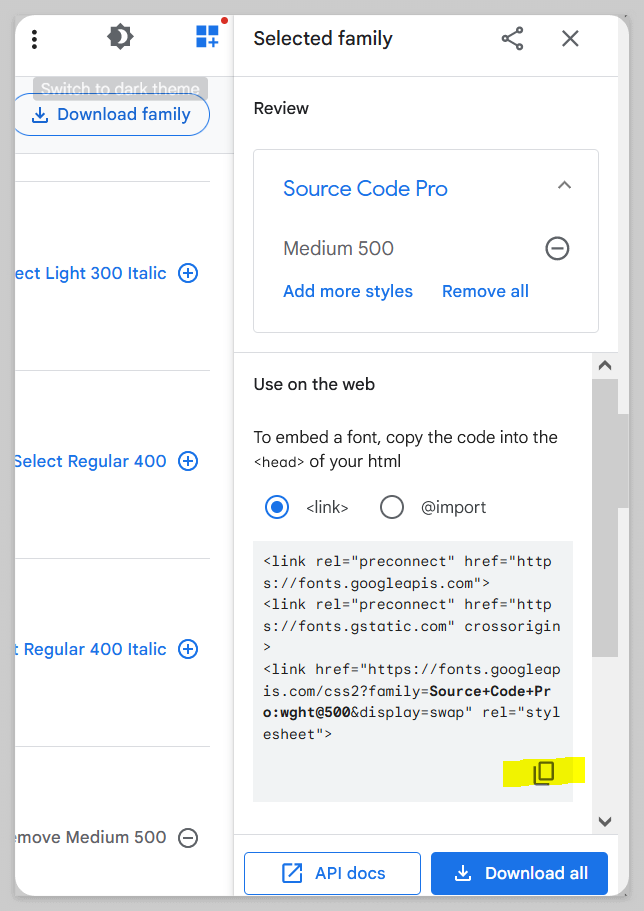The image size is (644, 911).
Task: Collapse the Source Code Pro section
Action: [564, 185]
